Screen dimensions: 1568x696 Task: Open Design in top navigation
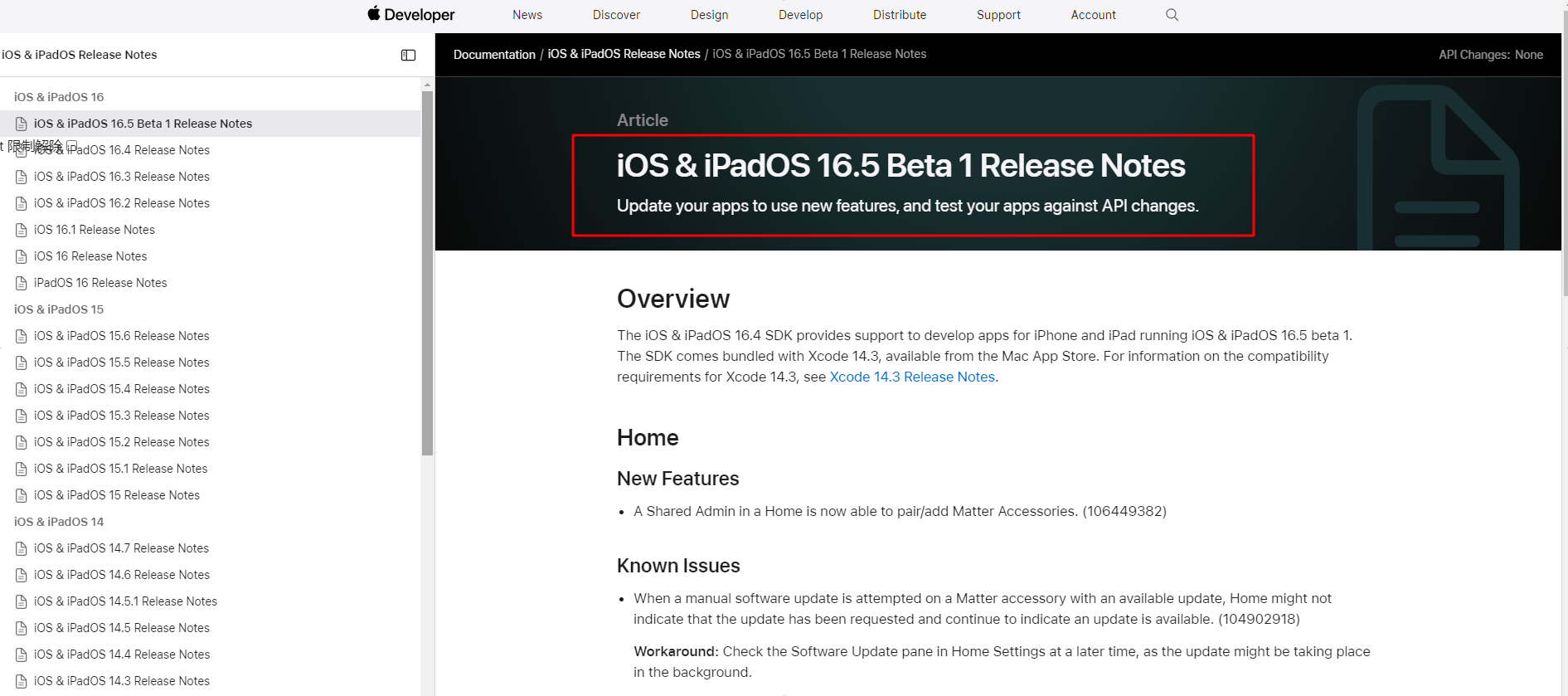[x=709, y=15]
